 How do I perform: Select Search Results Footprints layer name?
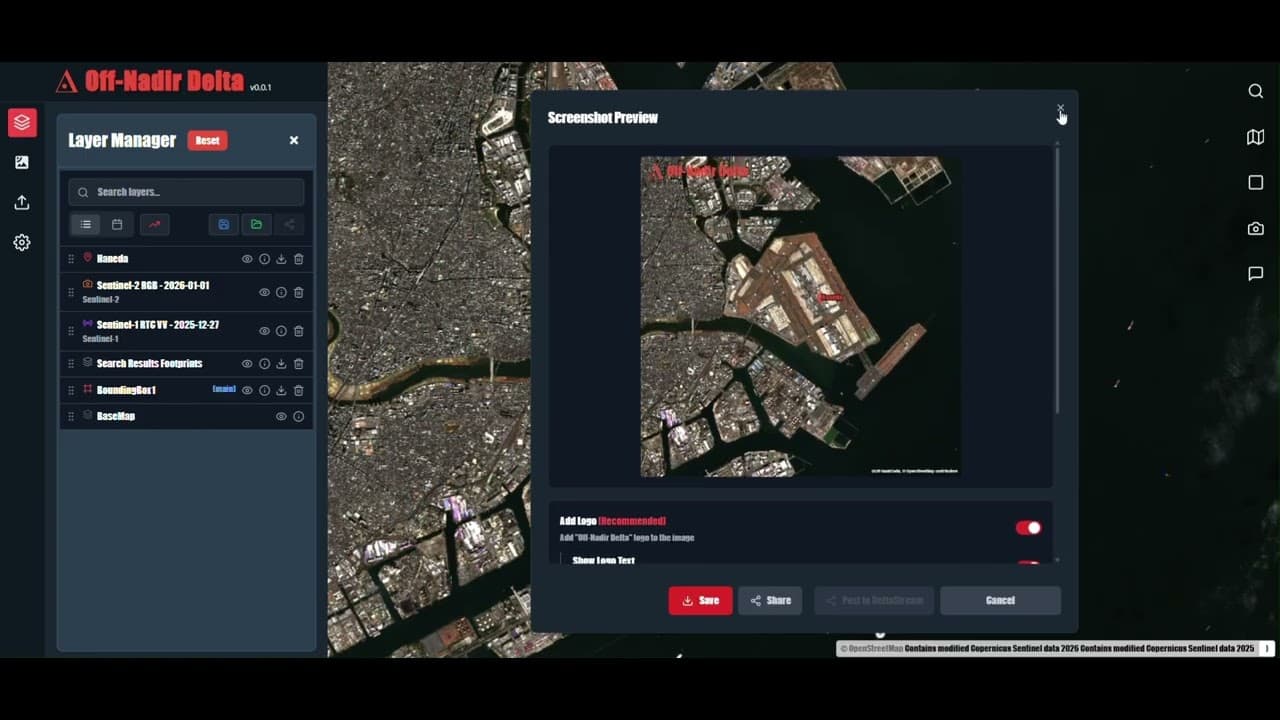click(149, 364)
